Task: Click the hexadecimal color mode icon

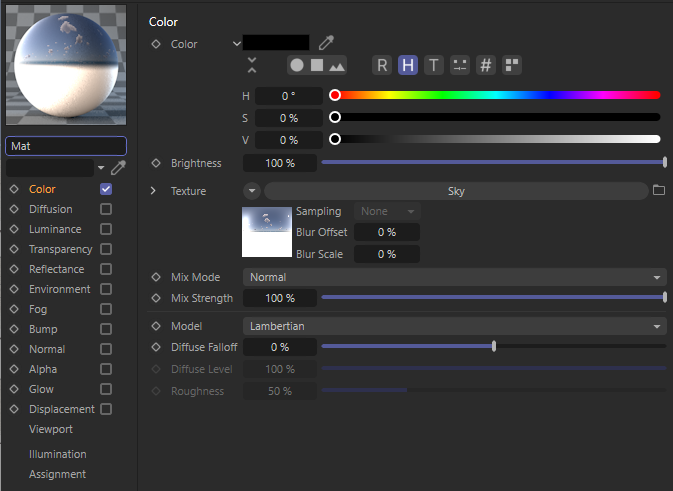Action: pos(486,65)
